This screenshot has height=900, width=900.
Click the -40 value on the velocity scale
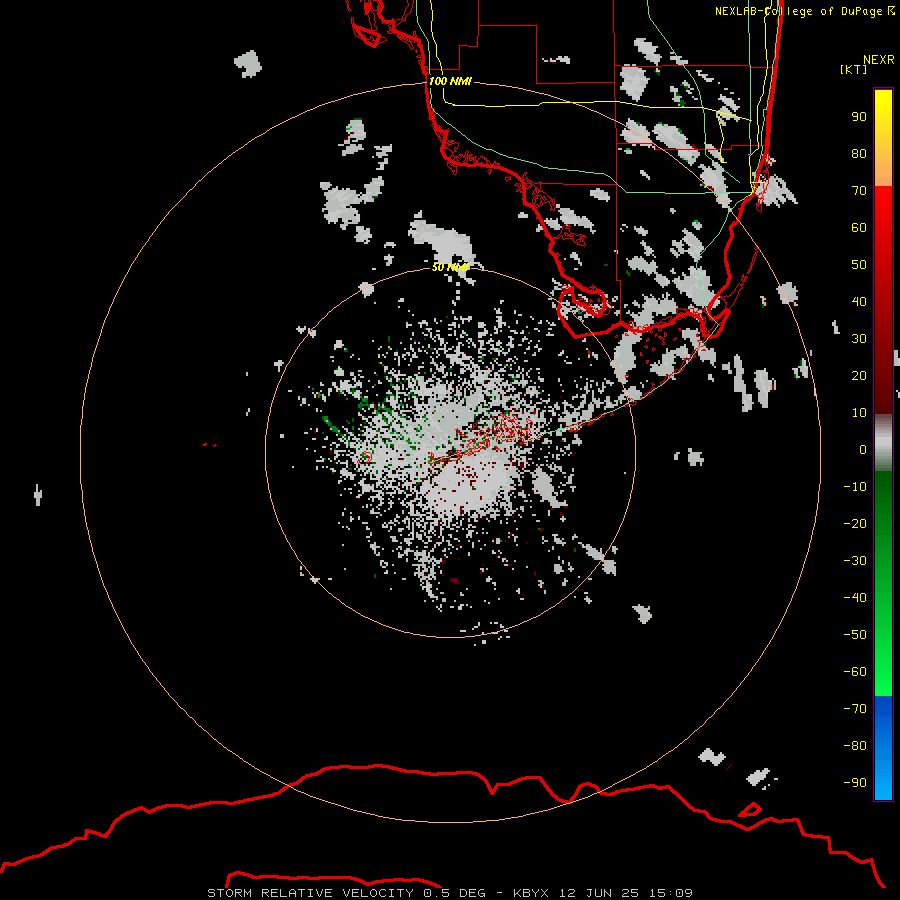tap(855, 598)
